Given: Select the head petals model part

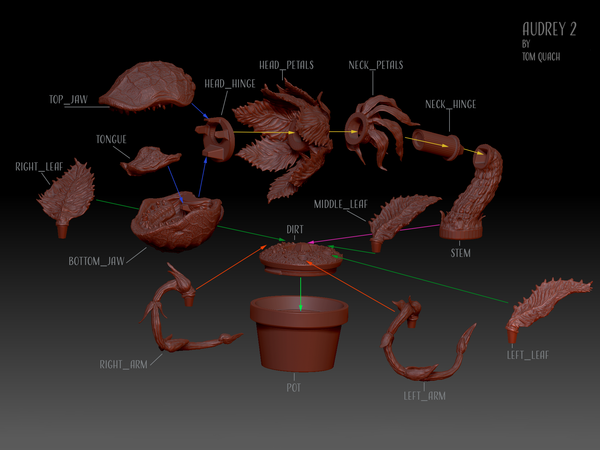Looking at the screenshot, I should point(283,140).
